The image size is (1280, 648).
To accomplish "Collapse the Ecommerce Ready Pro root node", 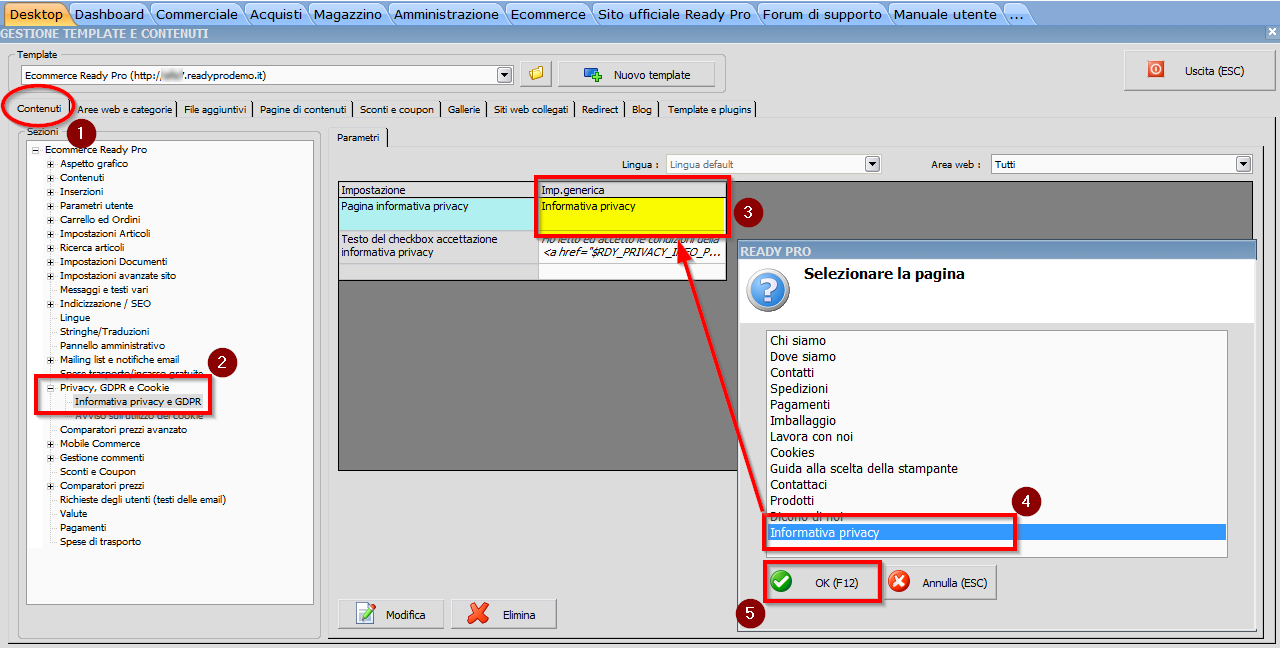I will point(36,150).
